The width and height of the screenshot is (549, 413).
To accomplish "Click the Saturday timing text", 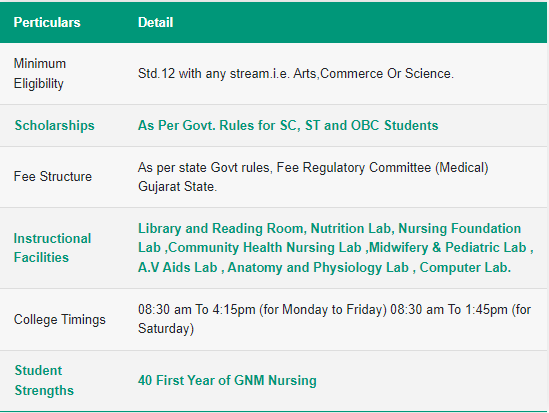I will click(x=166, y=329).
